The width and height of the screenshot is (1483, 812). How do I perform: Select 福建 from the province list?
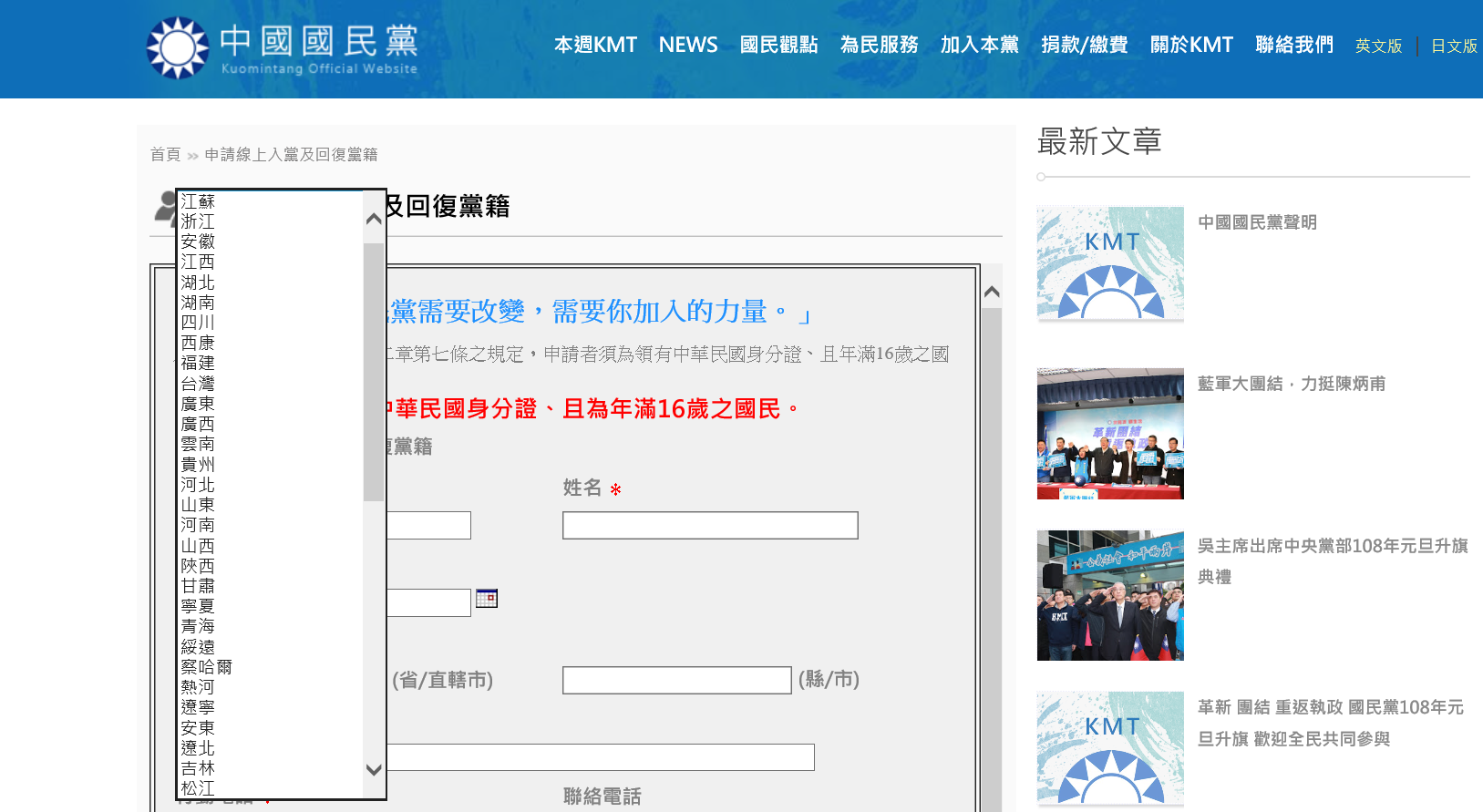(198, 363)
